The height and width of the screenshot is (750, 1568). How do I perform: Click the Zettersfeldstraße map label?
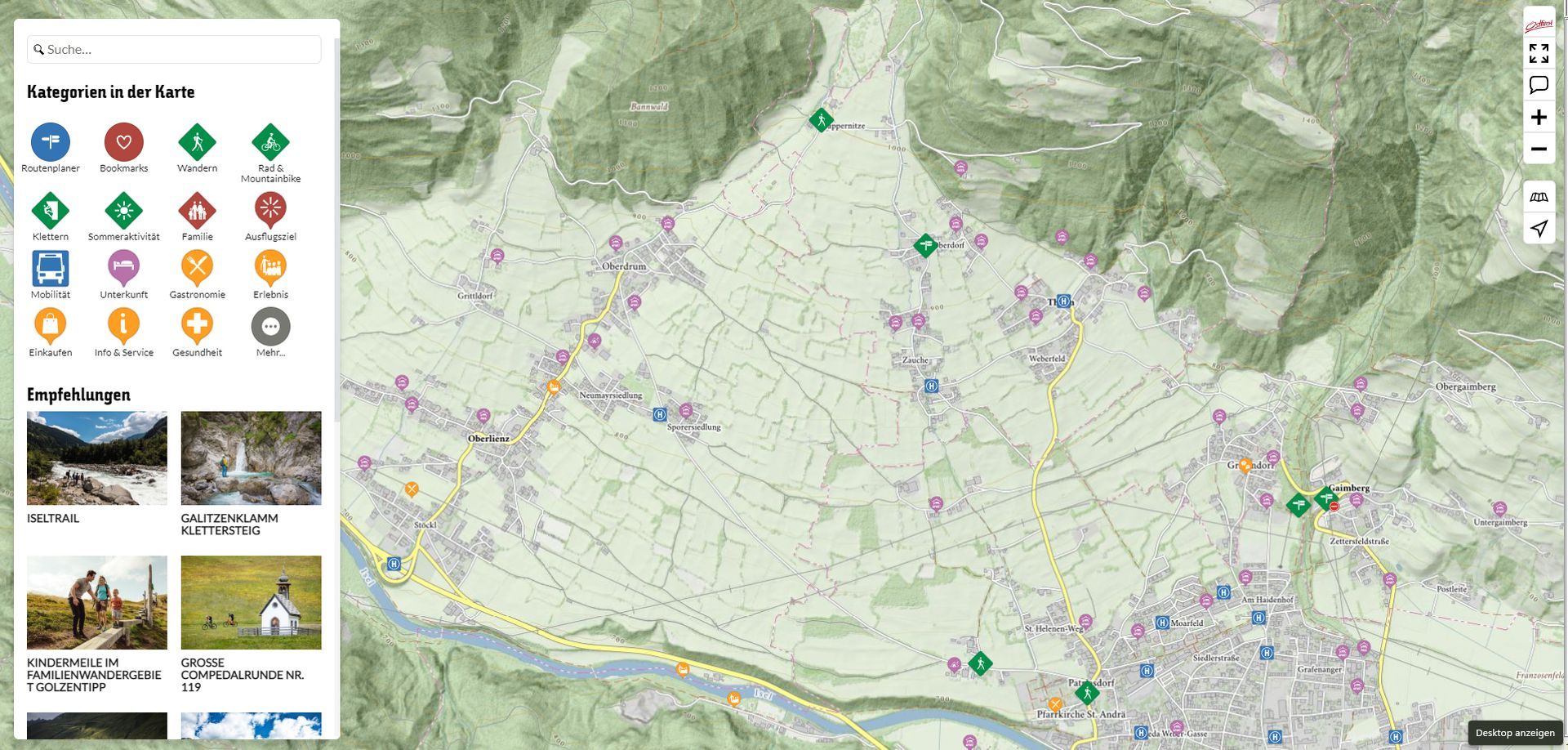[1359, 541]
